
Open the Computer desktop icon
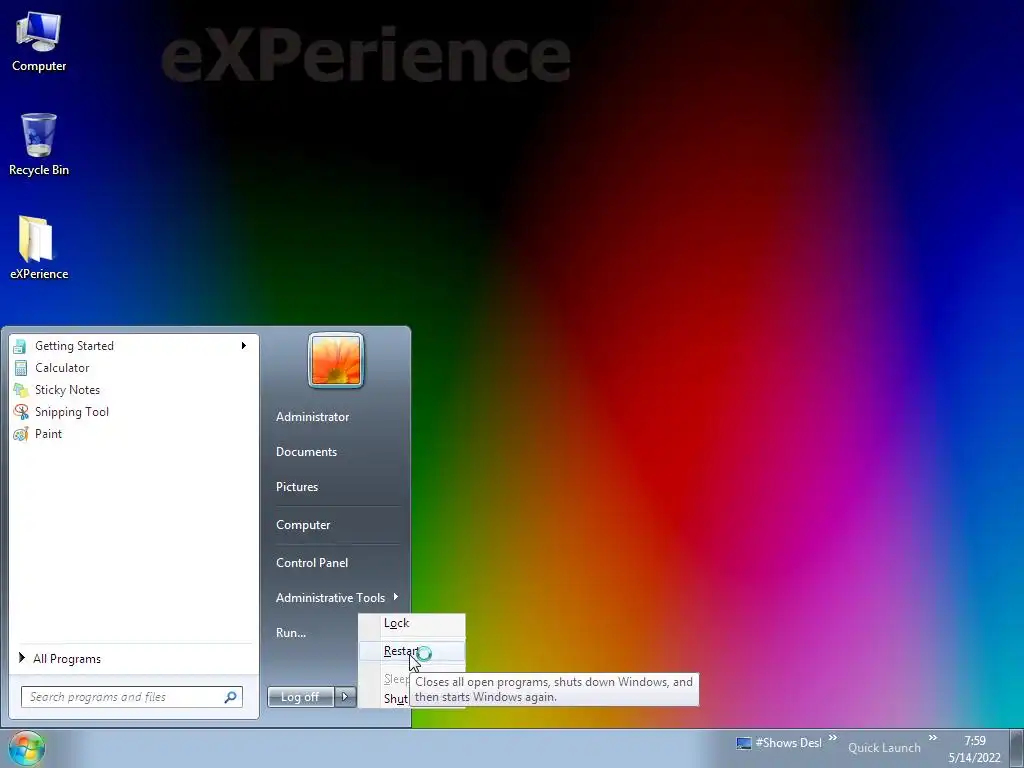(39, 42)
